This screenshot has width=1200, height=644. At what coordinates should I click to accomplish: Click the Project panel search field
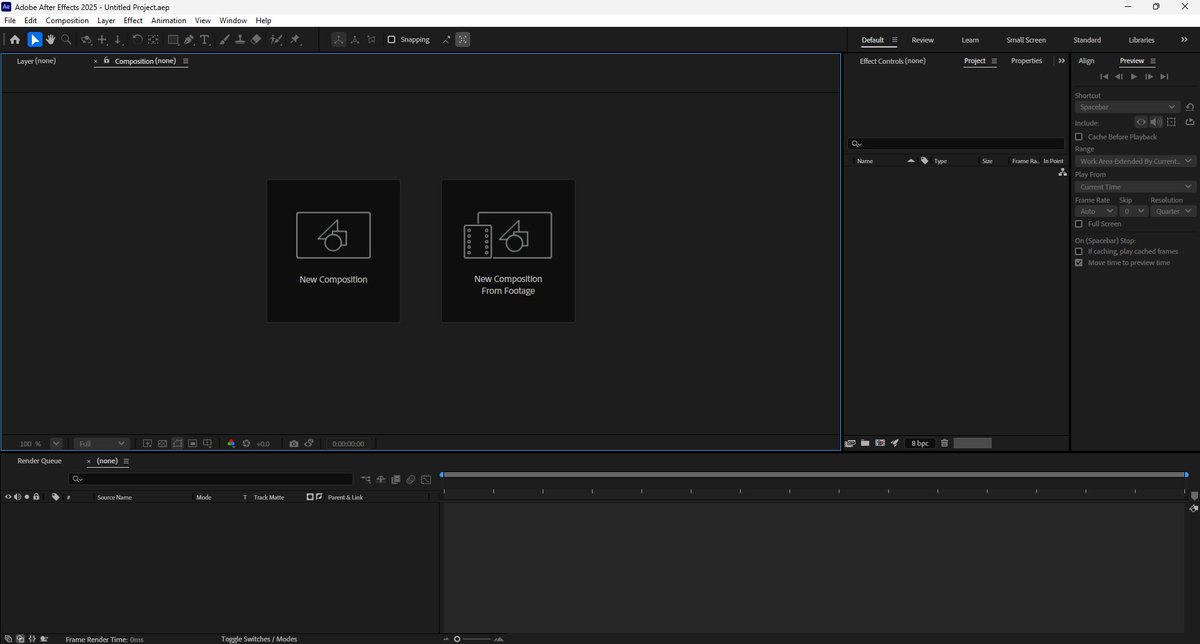pos(956,144)
